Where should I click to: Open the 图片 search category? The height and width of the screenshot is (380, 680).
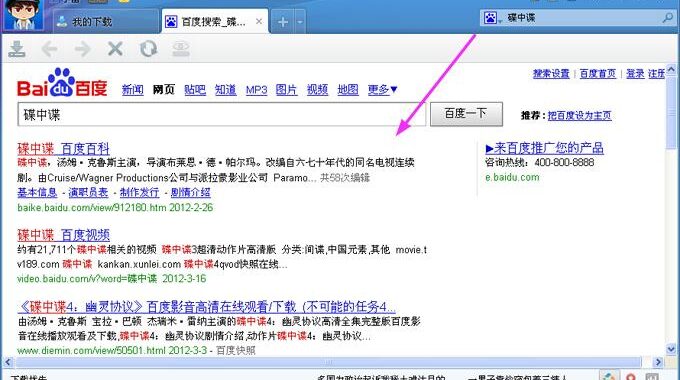[x=287, y=90]
